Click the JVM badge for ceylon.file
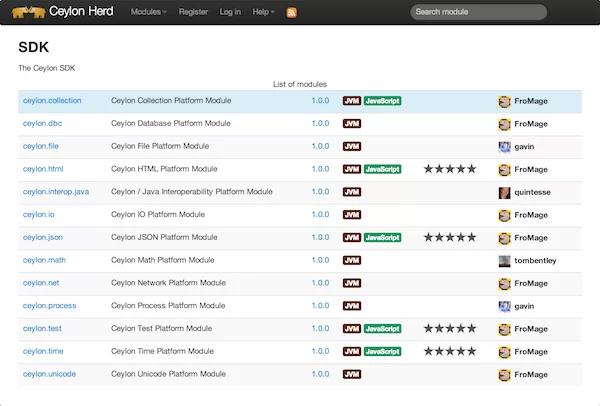The width and height of the screenshot is (600, 406). (x=352, y=147)
